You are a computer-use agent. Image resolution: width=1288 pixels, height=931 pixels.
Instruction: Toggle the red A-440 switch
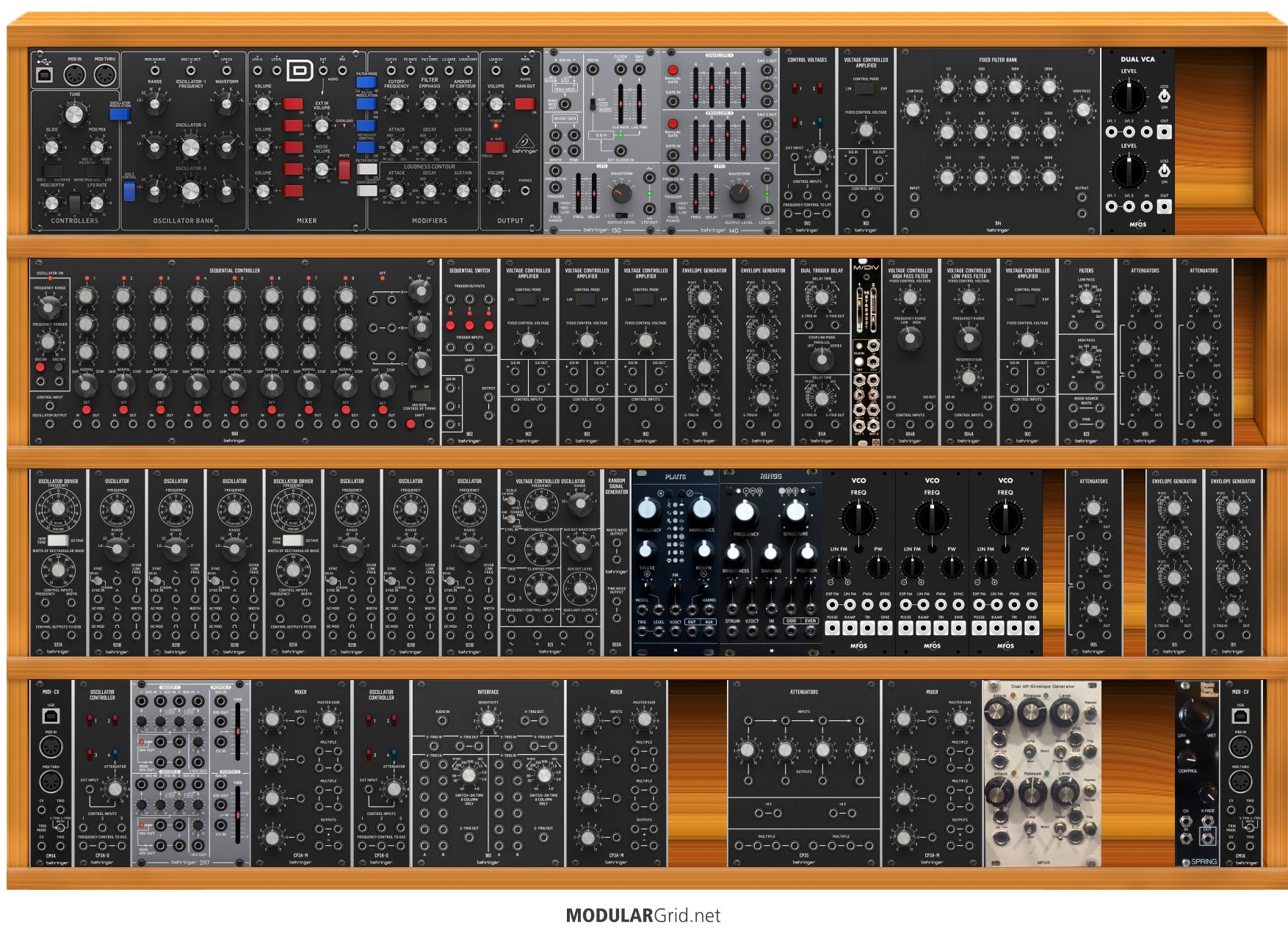coord(495,147)
